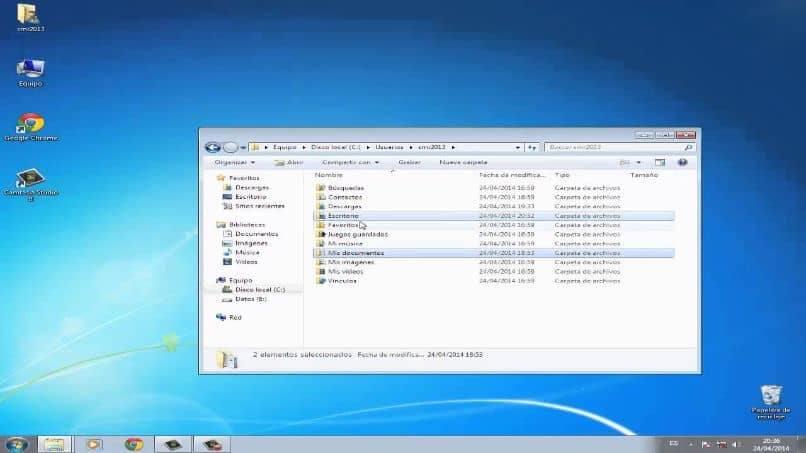The width and height of the screenshot is (806, 453).
Task: Click the Abrir toolbar button
Action: [x=289, y=162]
